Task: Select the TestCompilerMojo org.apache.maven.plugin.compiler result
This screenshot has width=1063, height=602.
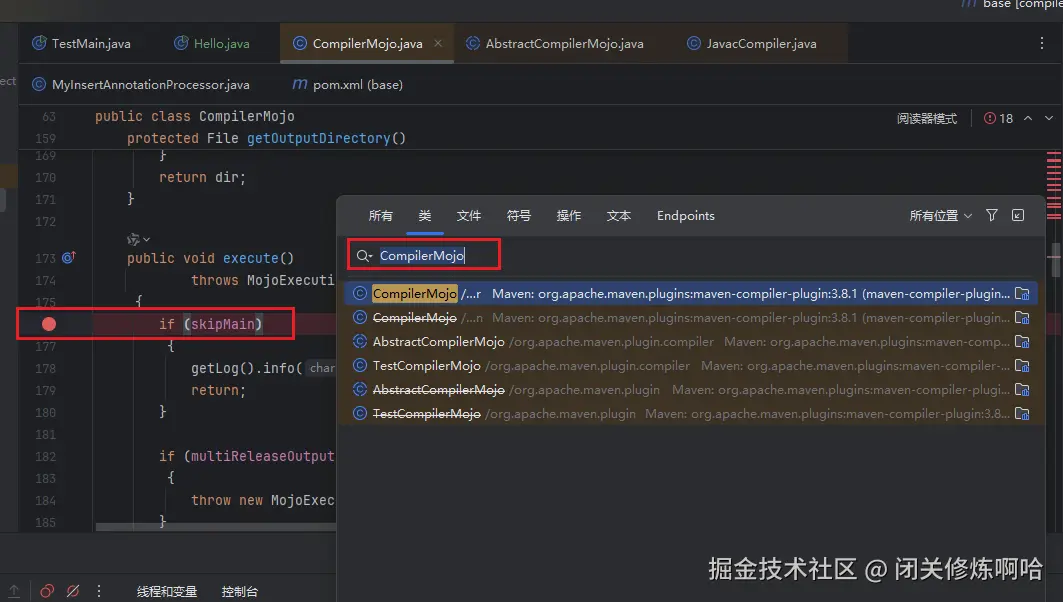Action: [691, 365]
